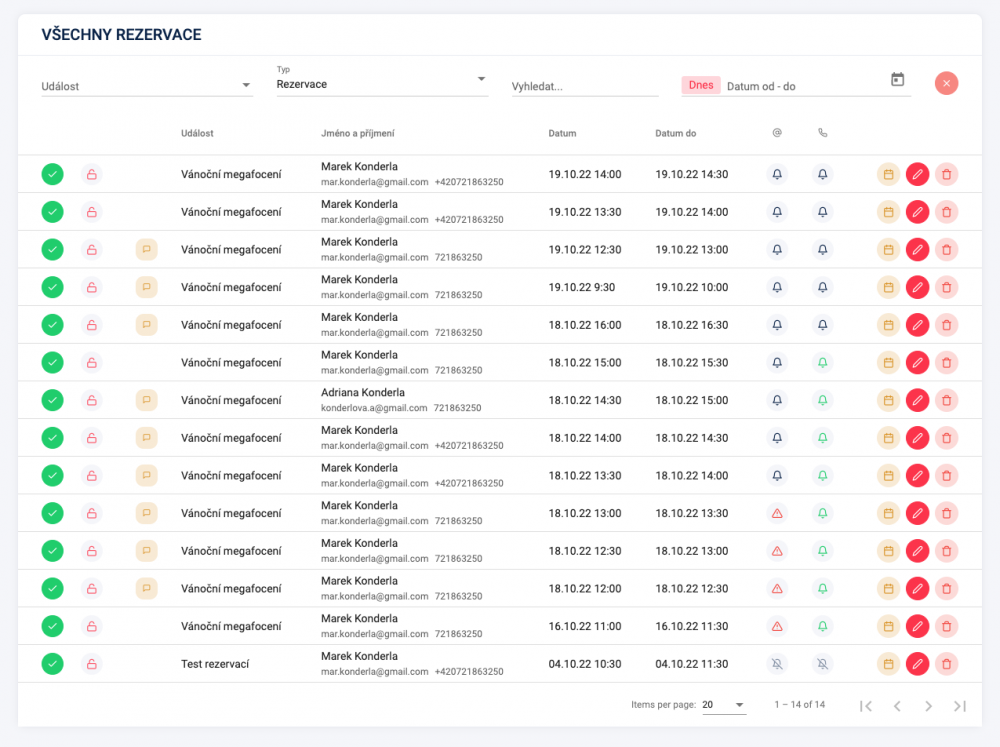Delete the reservation dated 19.10.22 13:30

point(946,212)
